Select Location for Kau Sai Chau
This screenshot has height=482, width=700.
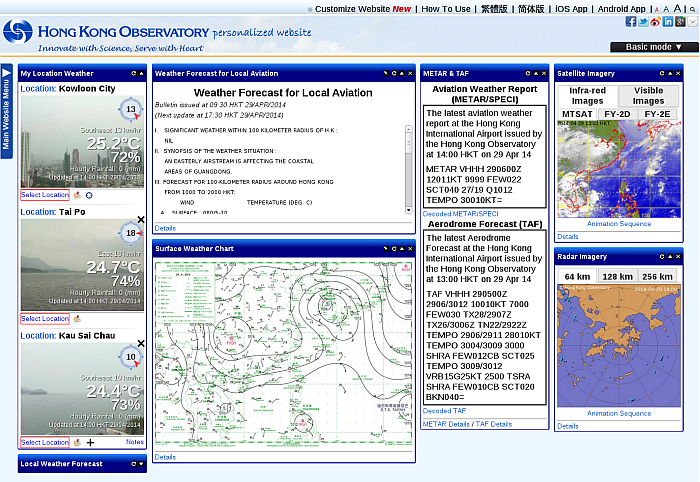pos(45,442)
